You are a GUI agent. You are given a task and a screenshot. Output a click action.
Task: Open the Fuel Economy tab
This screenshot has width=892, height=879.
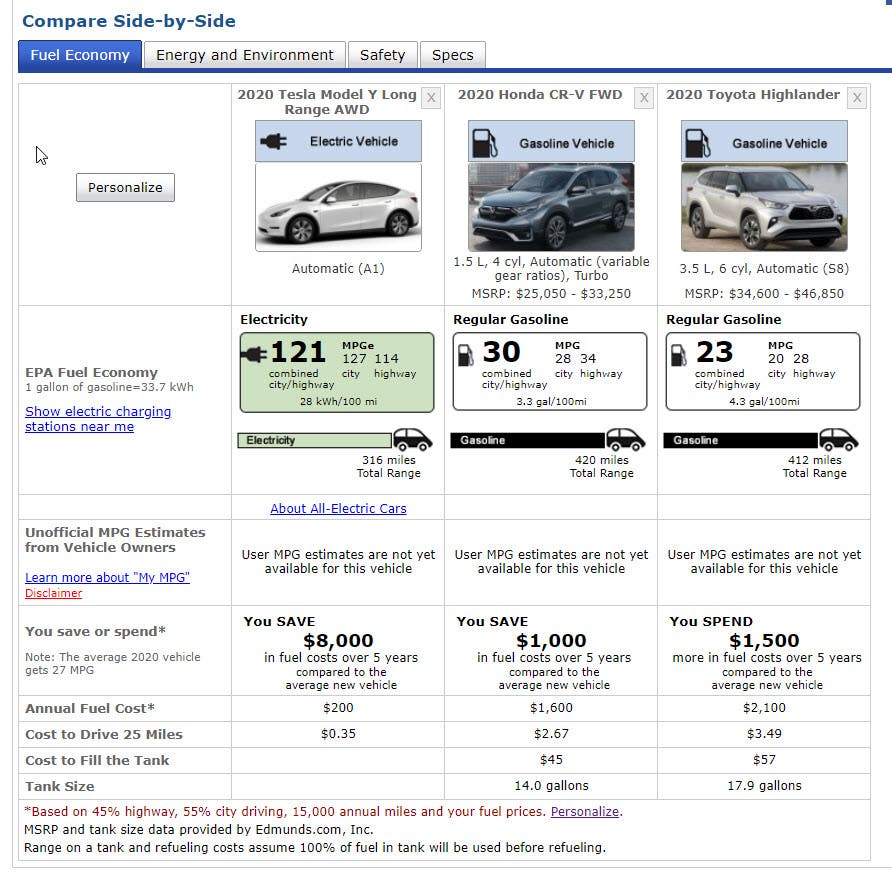click(x=80, y=55)
